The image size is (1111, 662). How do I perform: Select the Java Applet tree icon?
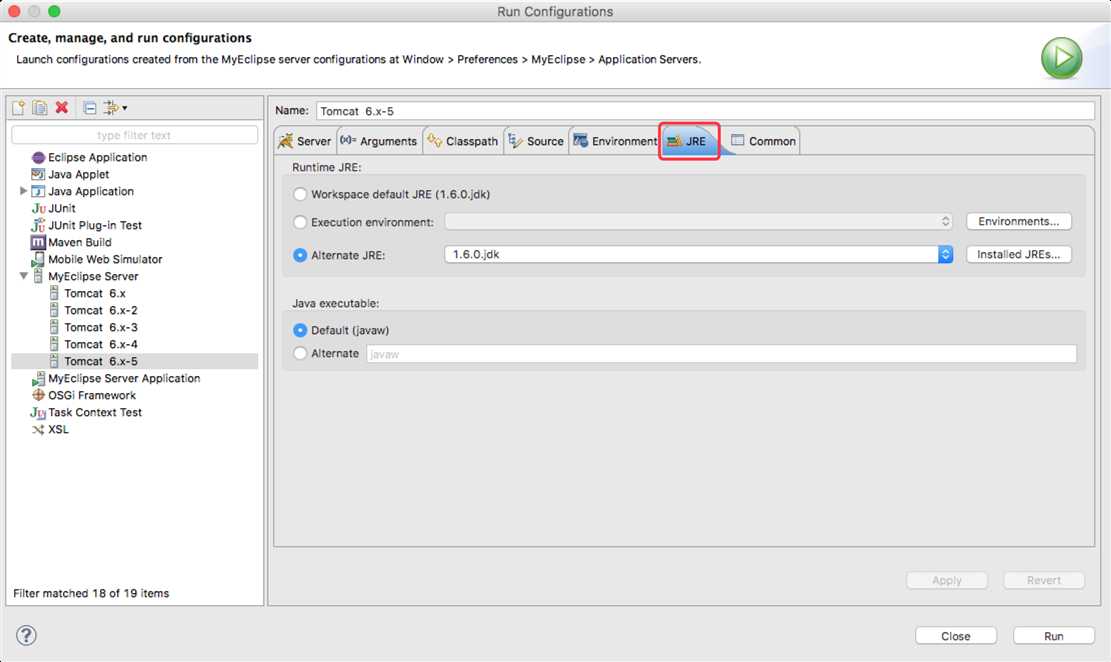pyautogui.click(x=38, y=174)
